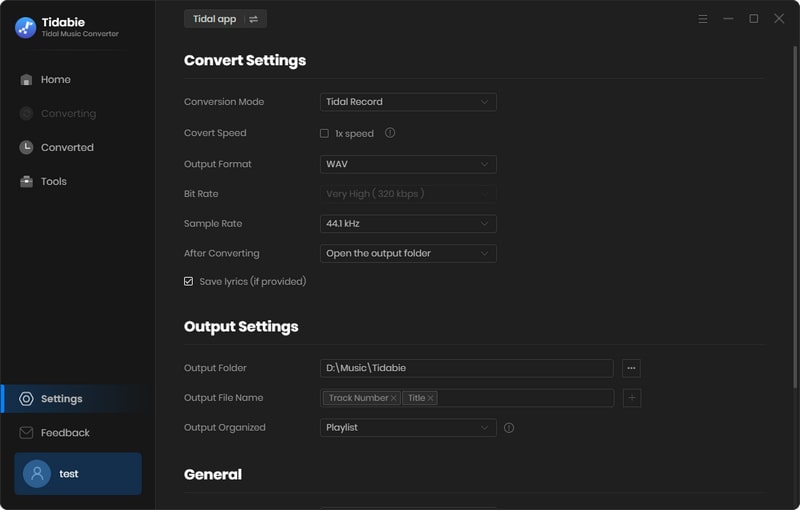Click the info icon next to Output Organized
The width and height of the screenshot is (800, 510).
tap(509, 428)
